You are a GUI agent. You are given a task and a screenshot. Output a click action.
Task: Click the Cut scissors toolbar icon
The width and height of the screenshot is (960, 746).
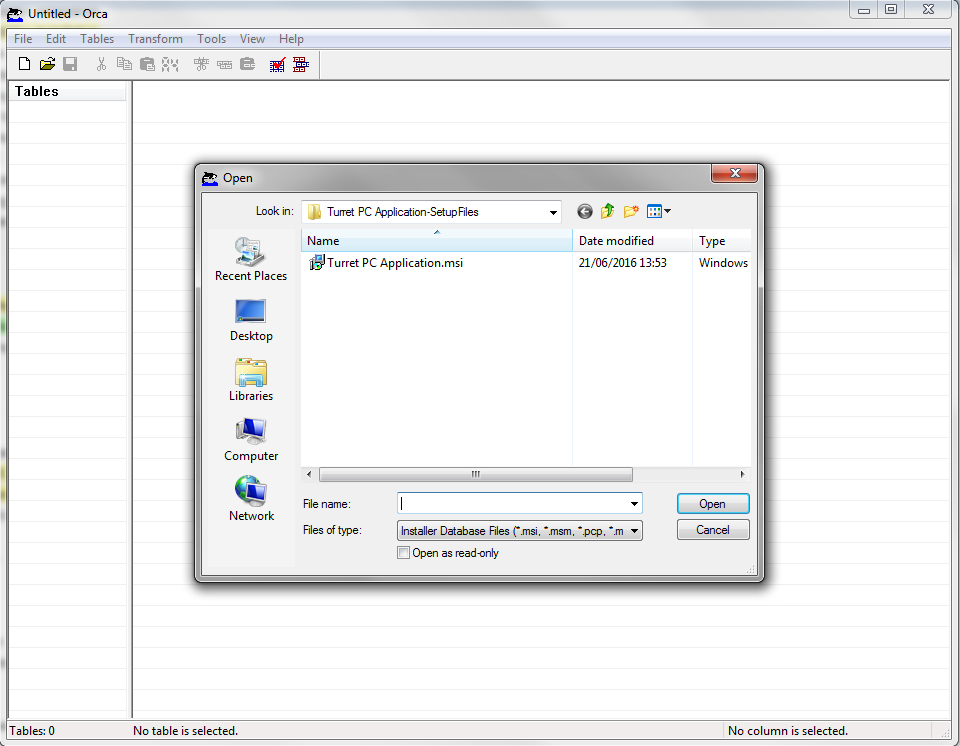click(102, 64)
